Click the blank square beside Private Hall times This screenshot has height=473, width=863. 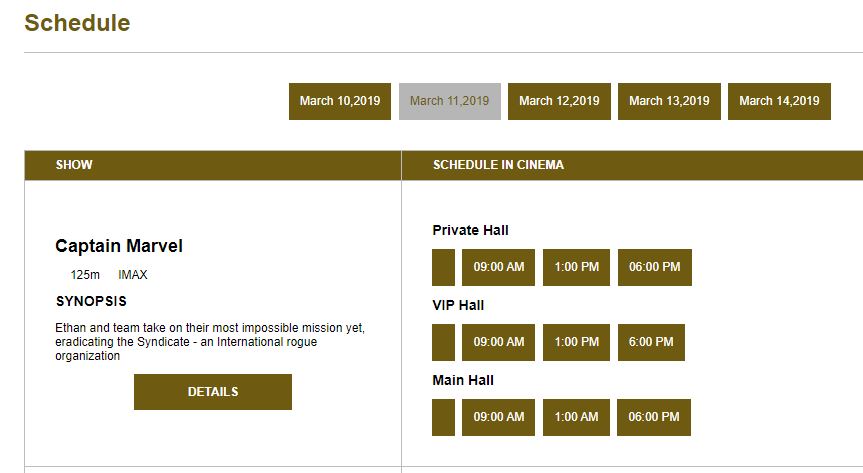point(443,267)
